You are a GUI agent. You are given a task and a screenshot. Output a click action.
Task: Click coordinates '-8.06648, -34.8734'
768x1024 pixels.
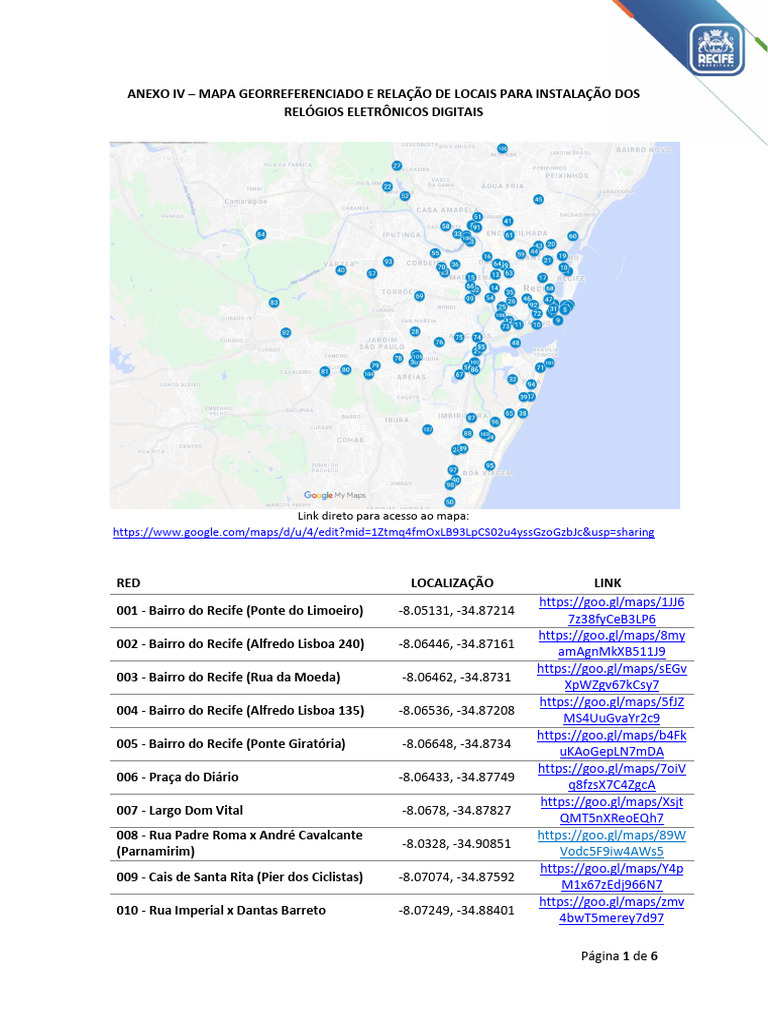pyautogui.click(x=456, y=744)
